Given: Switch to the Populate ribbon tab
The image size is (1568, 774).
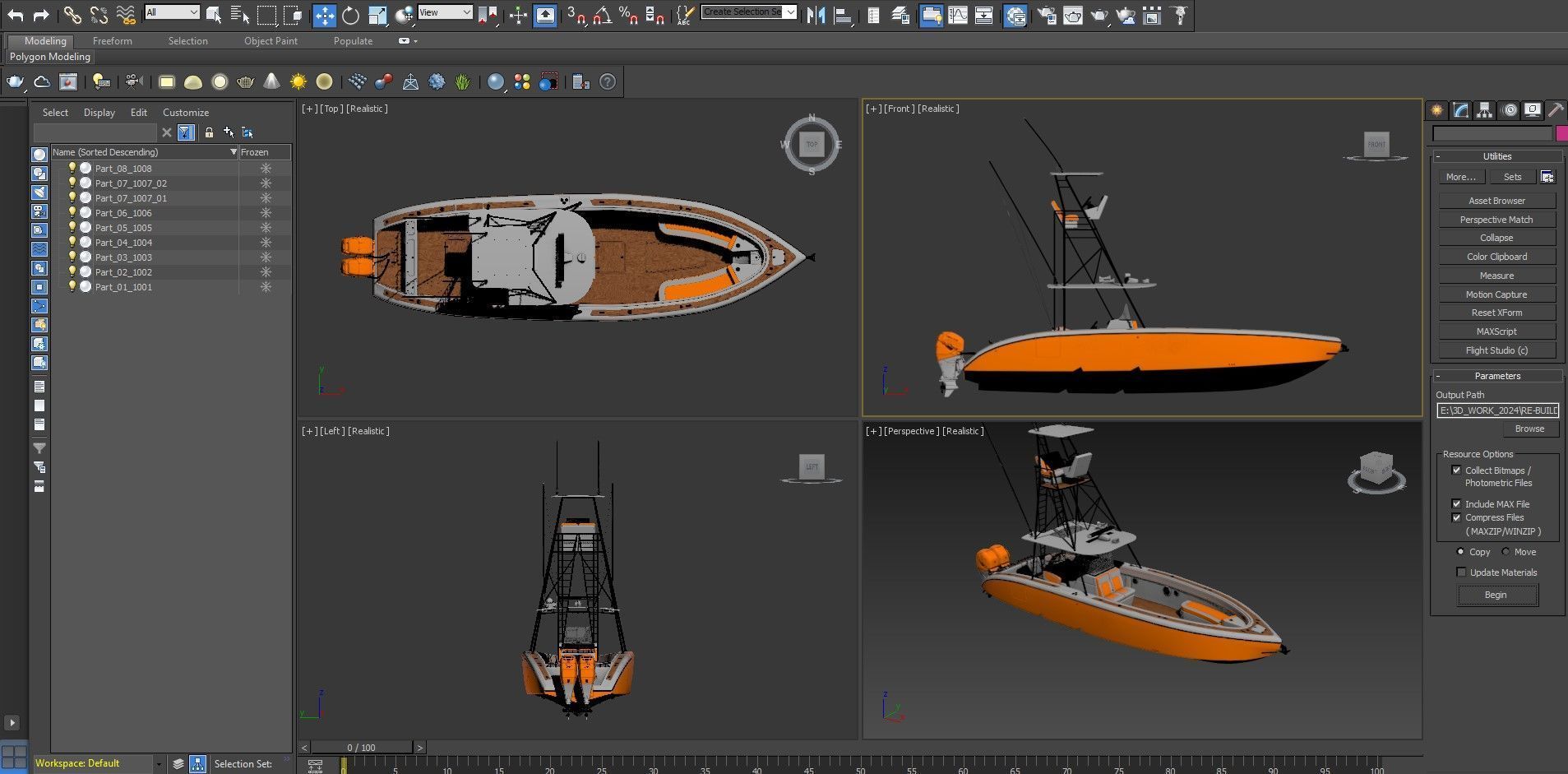Looking at the screenshot, I should 353,41.
